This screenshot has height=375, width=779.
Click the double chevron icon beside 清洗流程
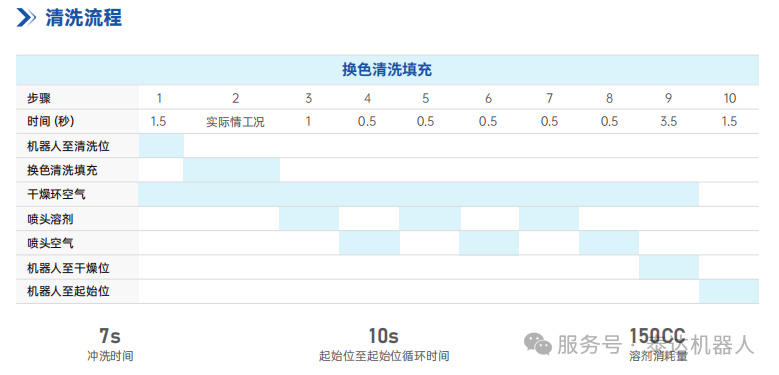point(26,18)
